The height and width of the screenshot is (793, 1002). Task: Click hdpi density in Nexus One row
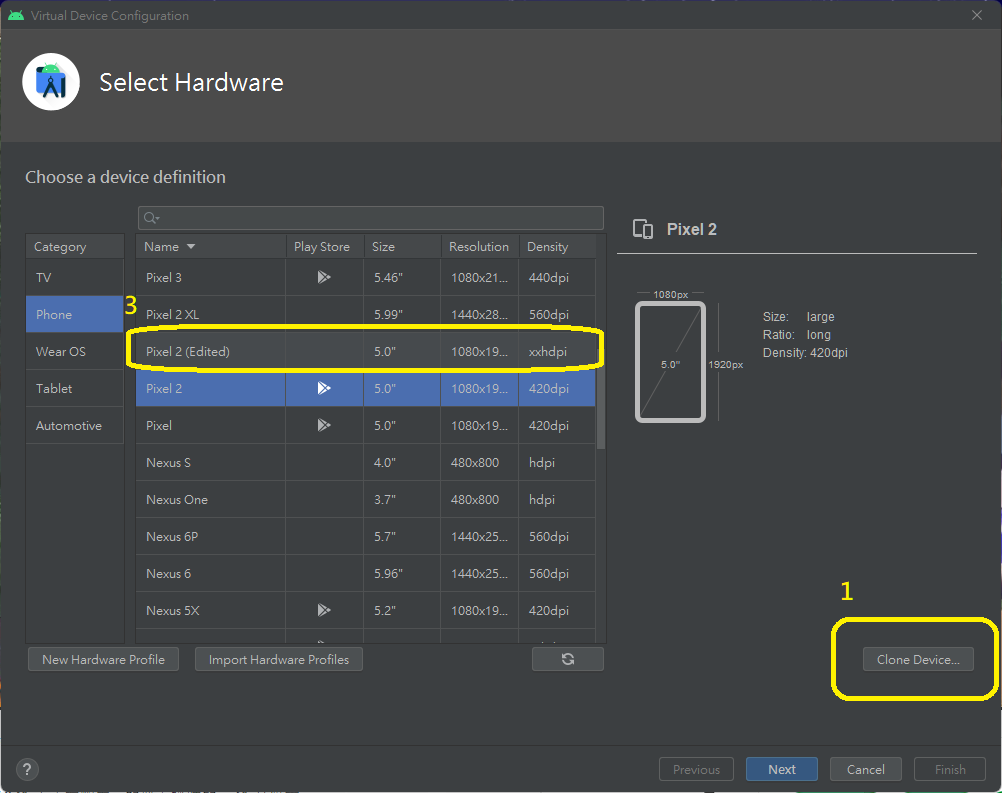point(557,500)
